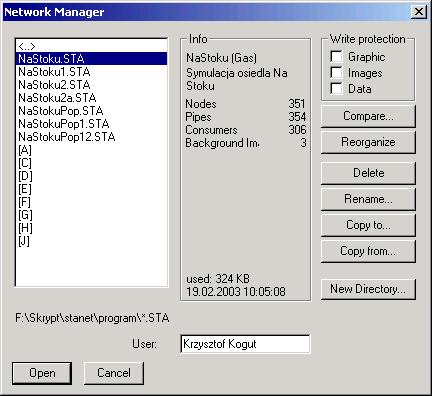Select drive [A] in the list
This screenshot has height=396, width=432.
pyautogui.click(x=92, y=150)
